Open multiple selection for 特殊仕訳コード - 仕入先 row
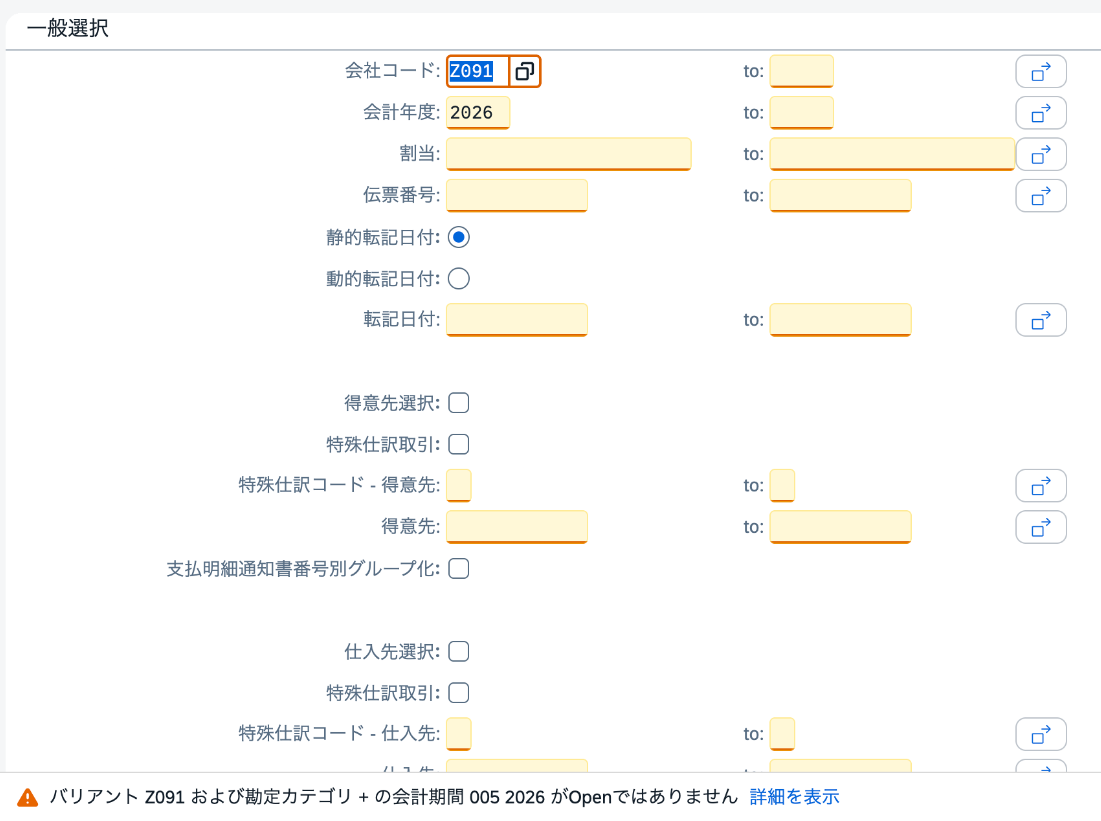 [1041, 735]
